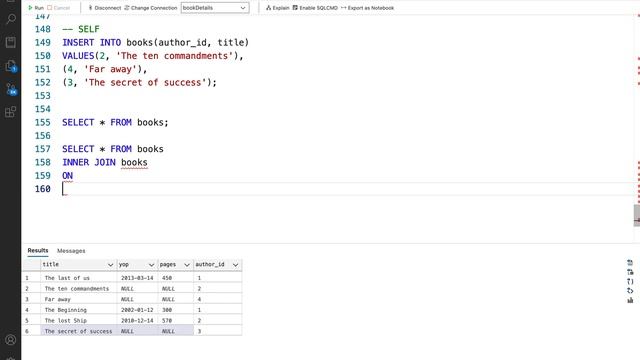Image resolution: width=640 pixels, height=360 pixels.
Task: Switch to the Messages tab
Action: click(71, 251)
